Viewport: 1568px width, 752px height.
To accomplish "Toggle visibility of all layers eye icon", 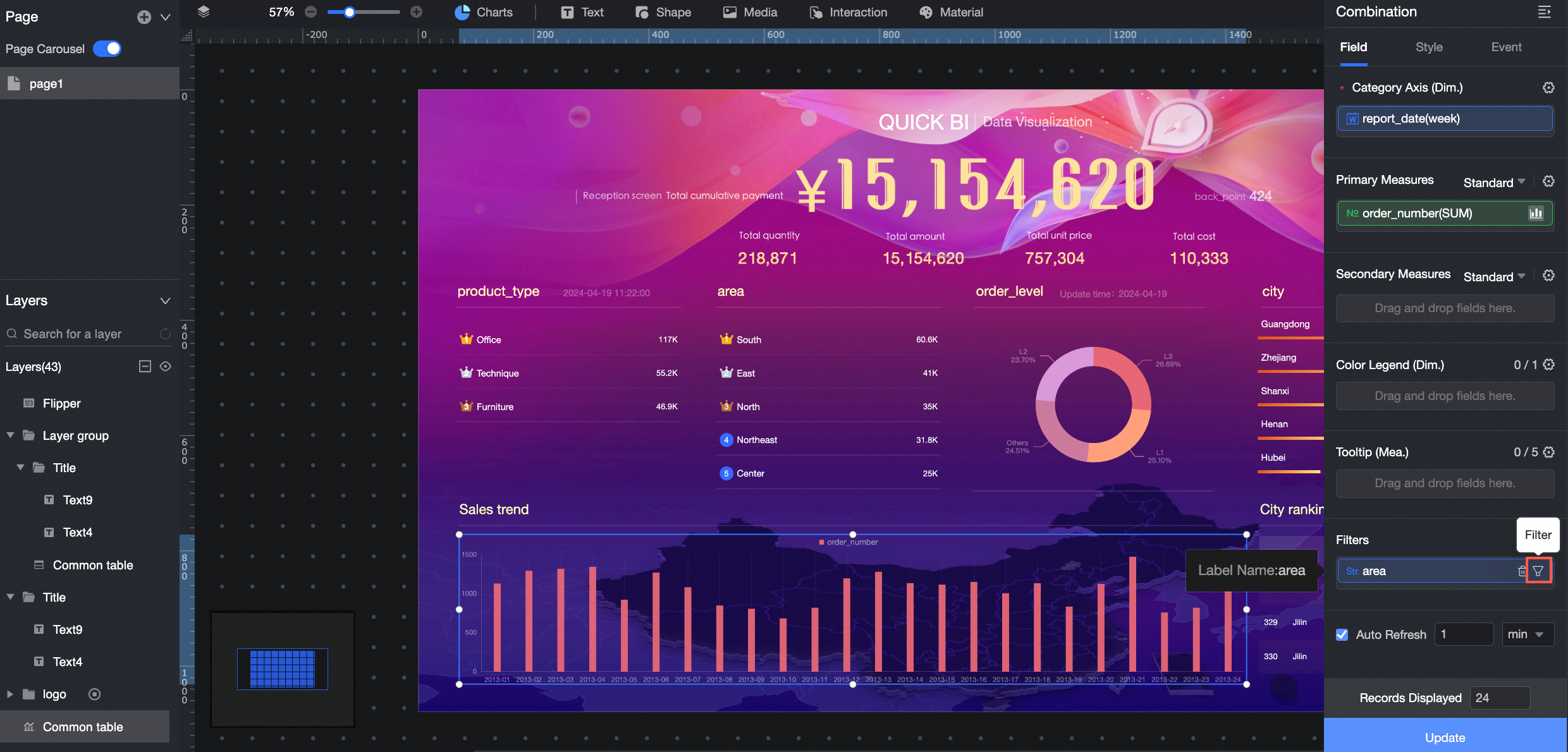I will [x=166, y=367].
